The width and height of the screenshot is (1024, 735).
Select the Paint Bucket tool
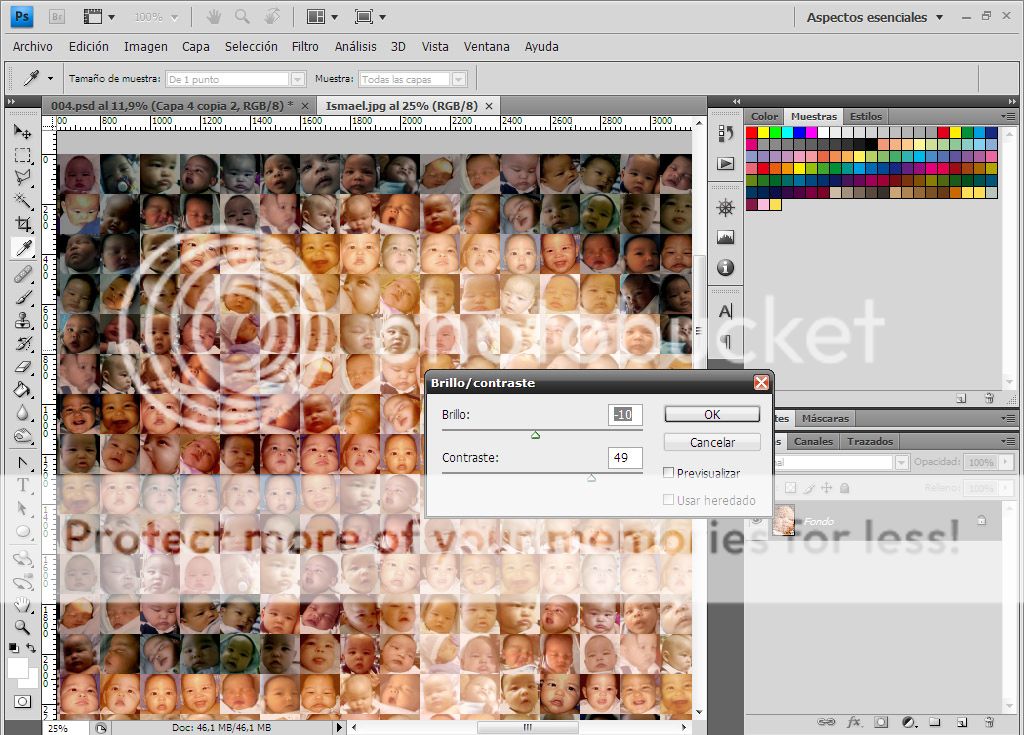point(23,389)
